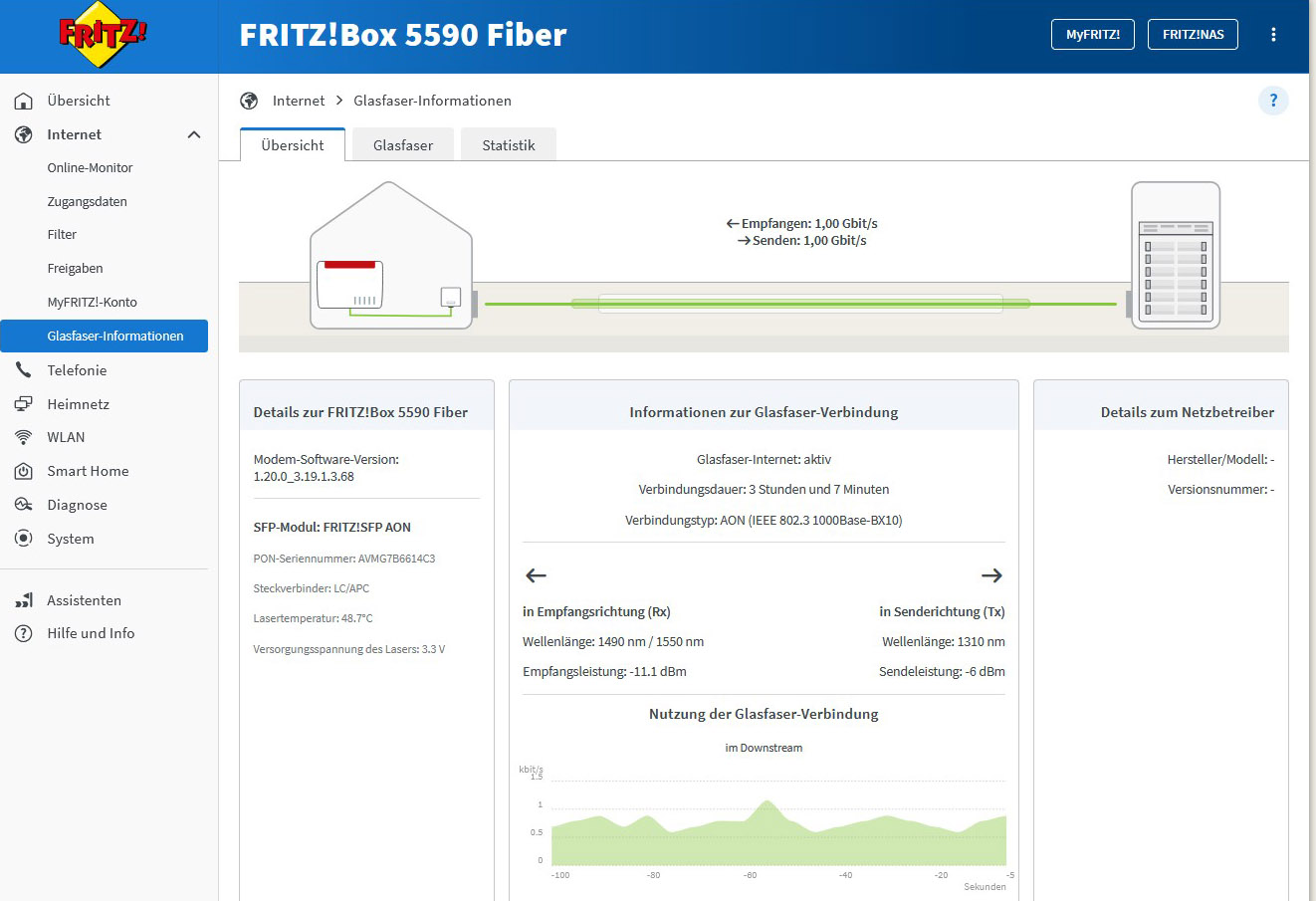The width and height of the screenshot is (1316, 901).
Task: Click the globe icon in breadcrumb
Action: click(249, 101)
